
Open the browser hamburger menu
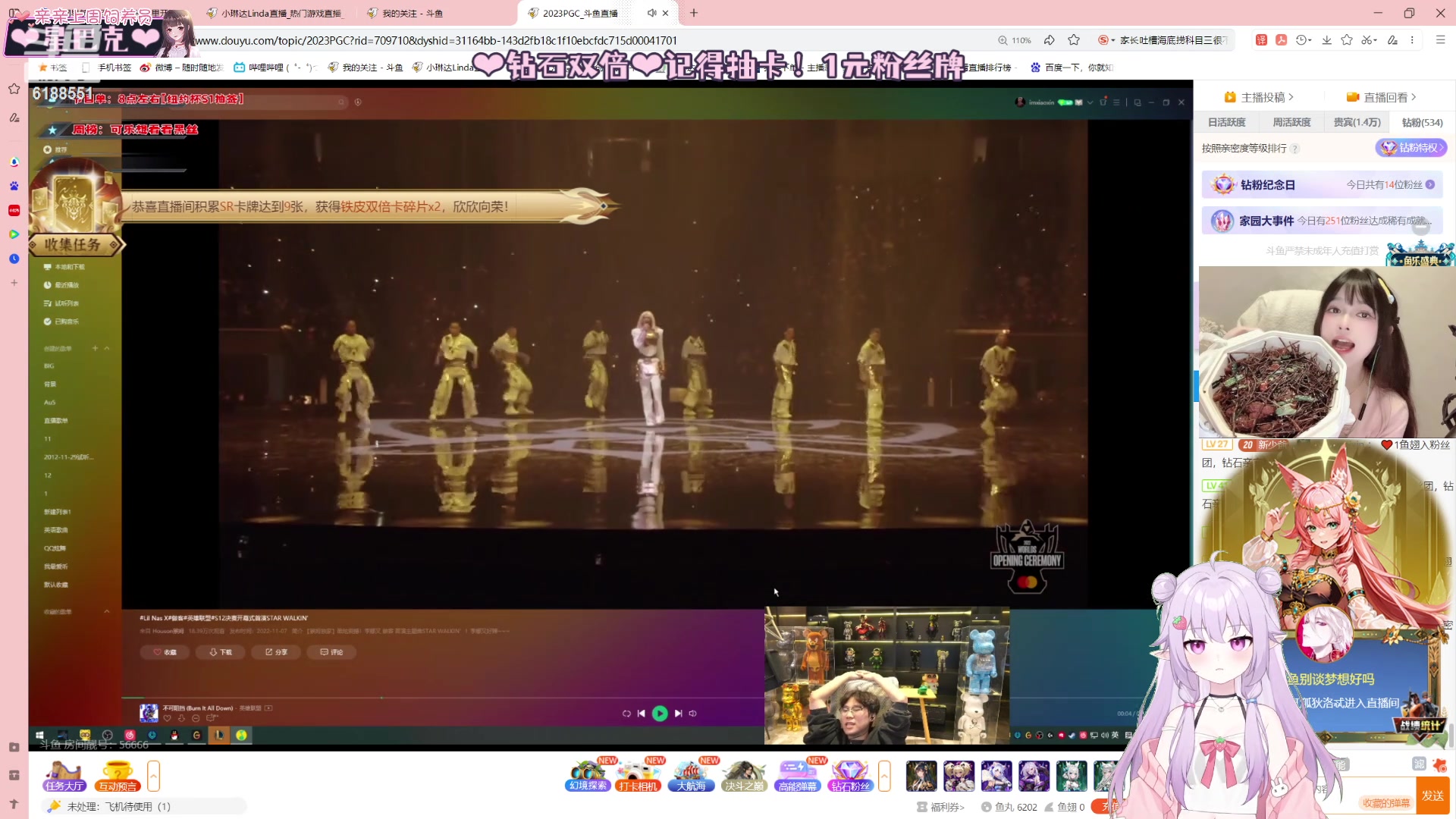point(1440,40)
